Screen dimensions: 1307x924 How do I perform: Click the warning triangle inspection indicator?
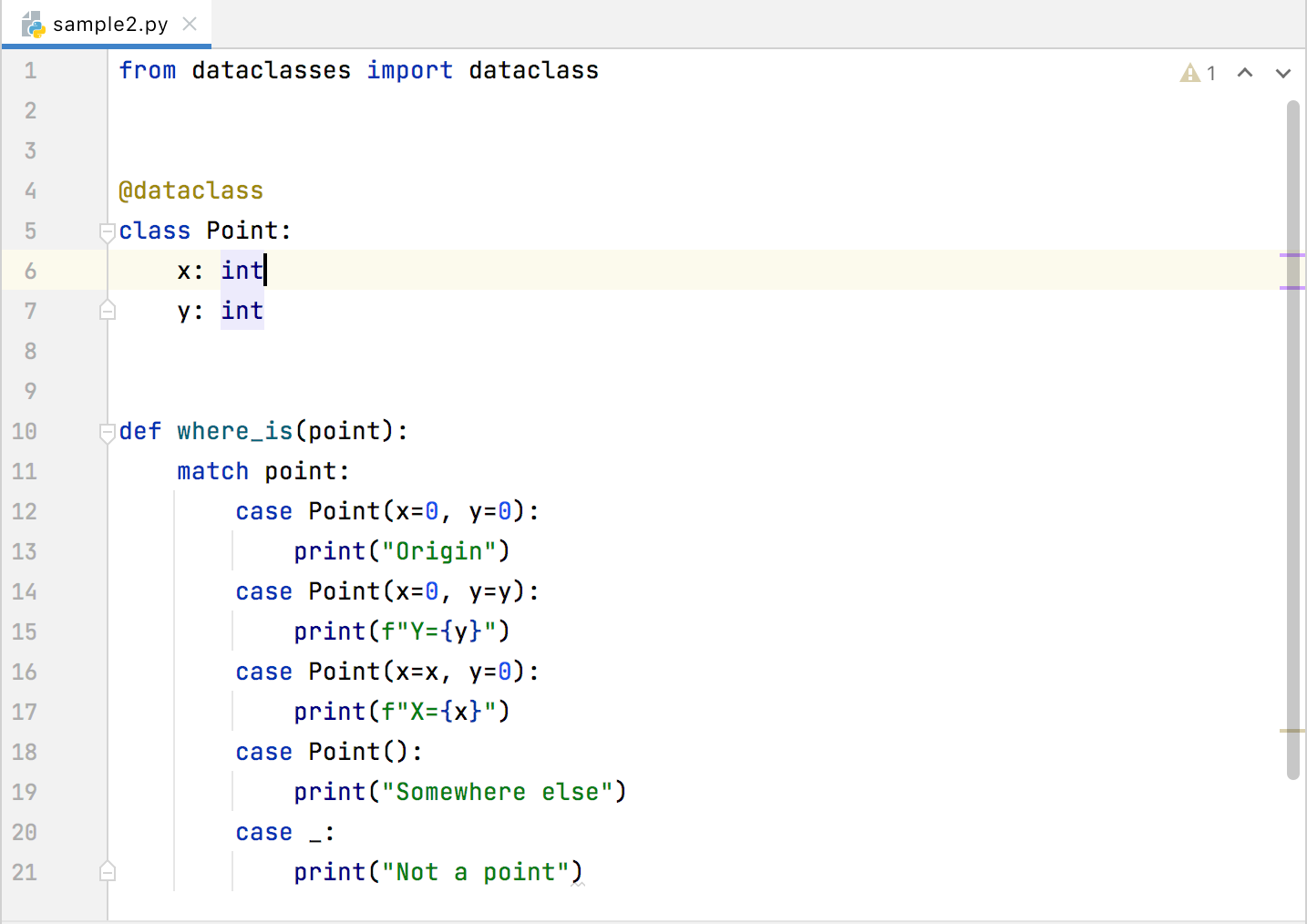[1189, 72]
